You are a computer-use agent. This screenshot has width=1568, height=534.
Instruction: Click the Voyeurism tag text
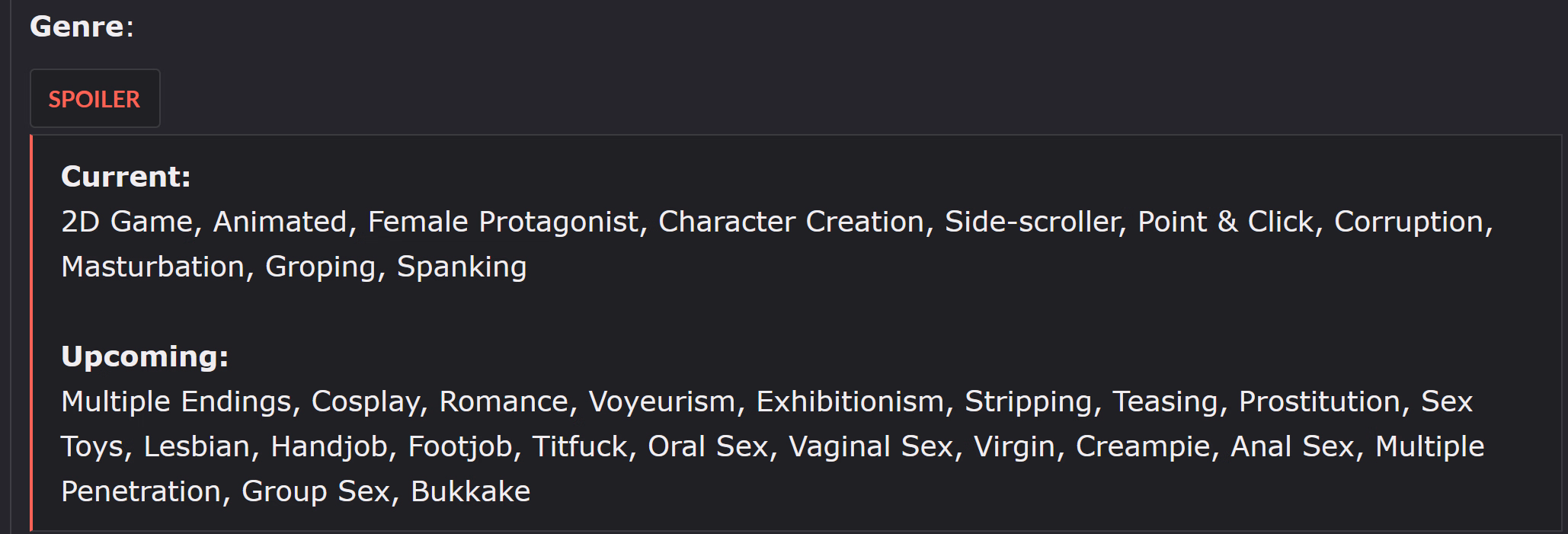pos(661,401)
